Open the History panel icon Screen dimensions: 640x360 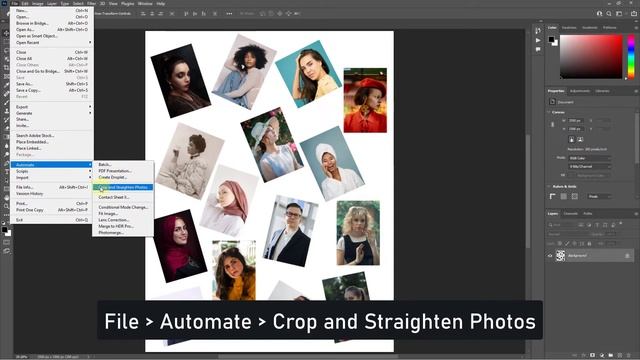pos(538,31)
